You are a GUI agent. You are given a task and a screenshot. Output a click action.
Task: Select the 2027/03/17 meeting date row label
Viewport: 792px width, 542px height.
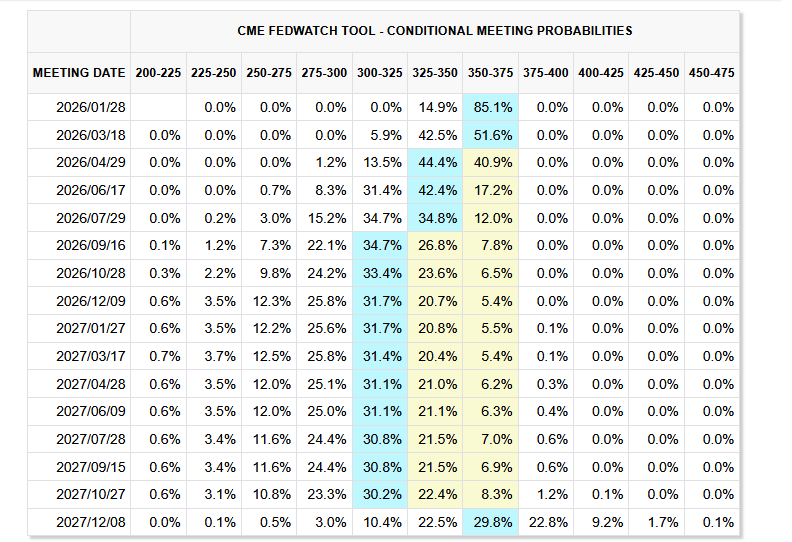pos(92,356)
